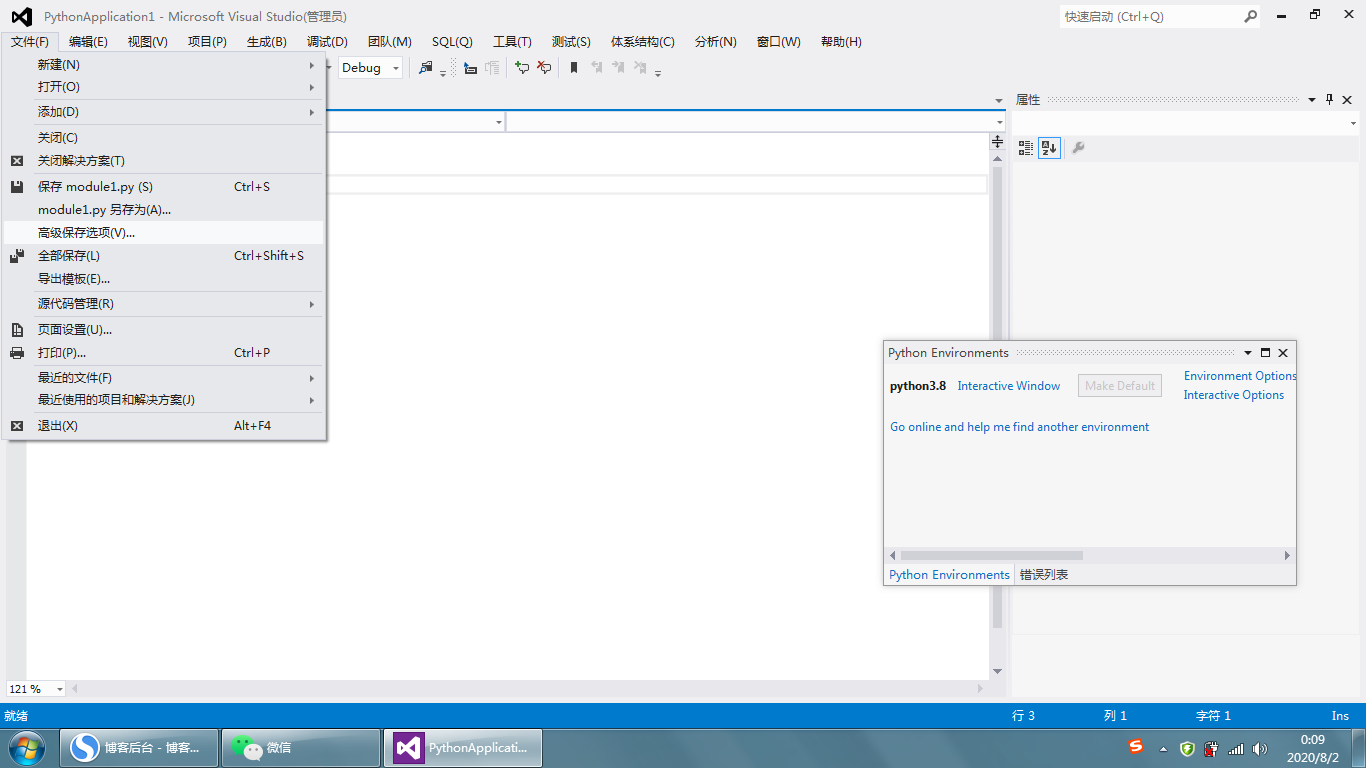
Task: Select 全部保存(L) menu entry
Action: [x=164, y=256]
